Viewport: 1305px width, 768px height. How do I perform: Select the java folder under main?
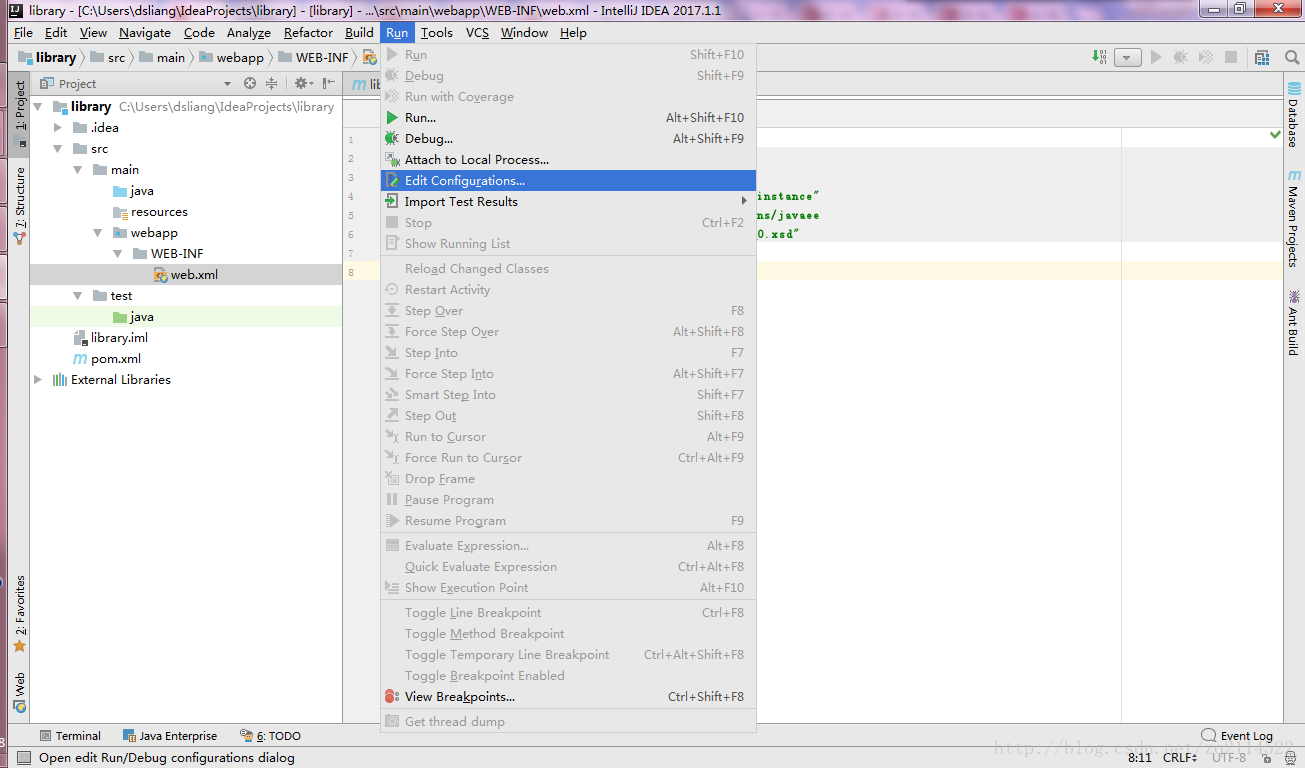132,190
